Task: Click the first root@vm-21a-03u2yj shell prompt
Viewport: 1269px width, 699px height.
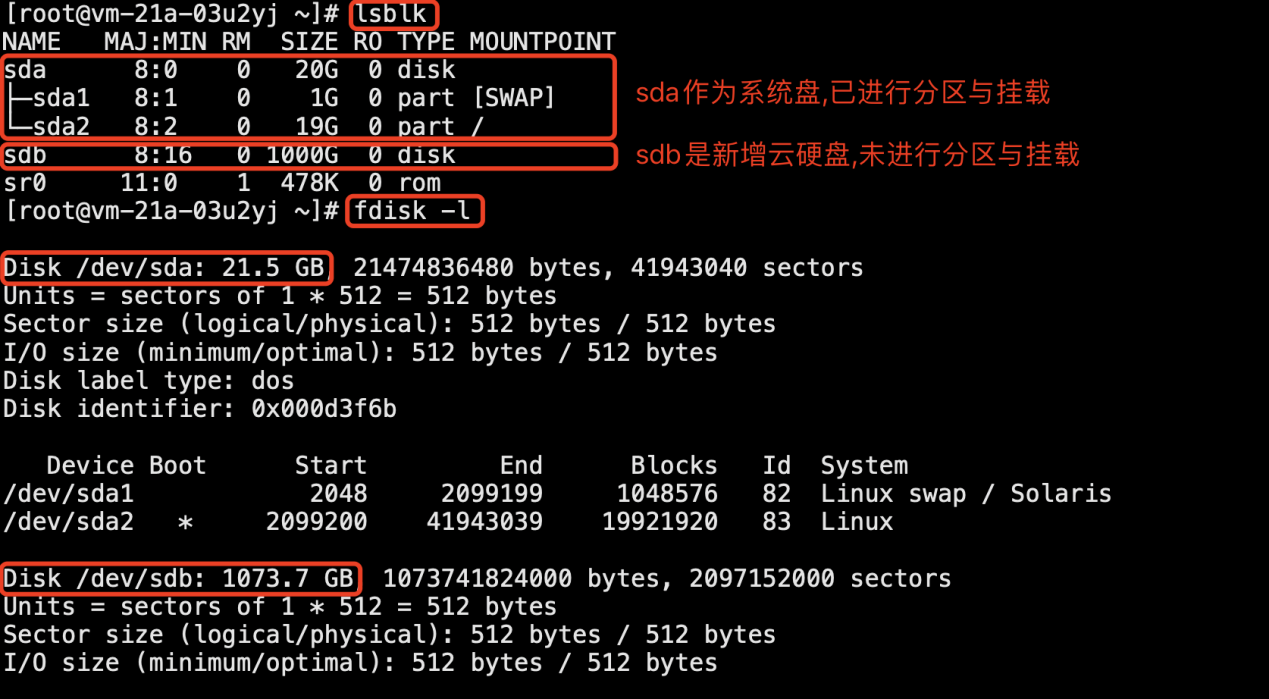Action: pyautogui.click(x=172, y=15)
